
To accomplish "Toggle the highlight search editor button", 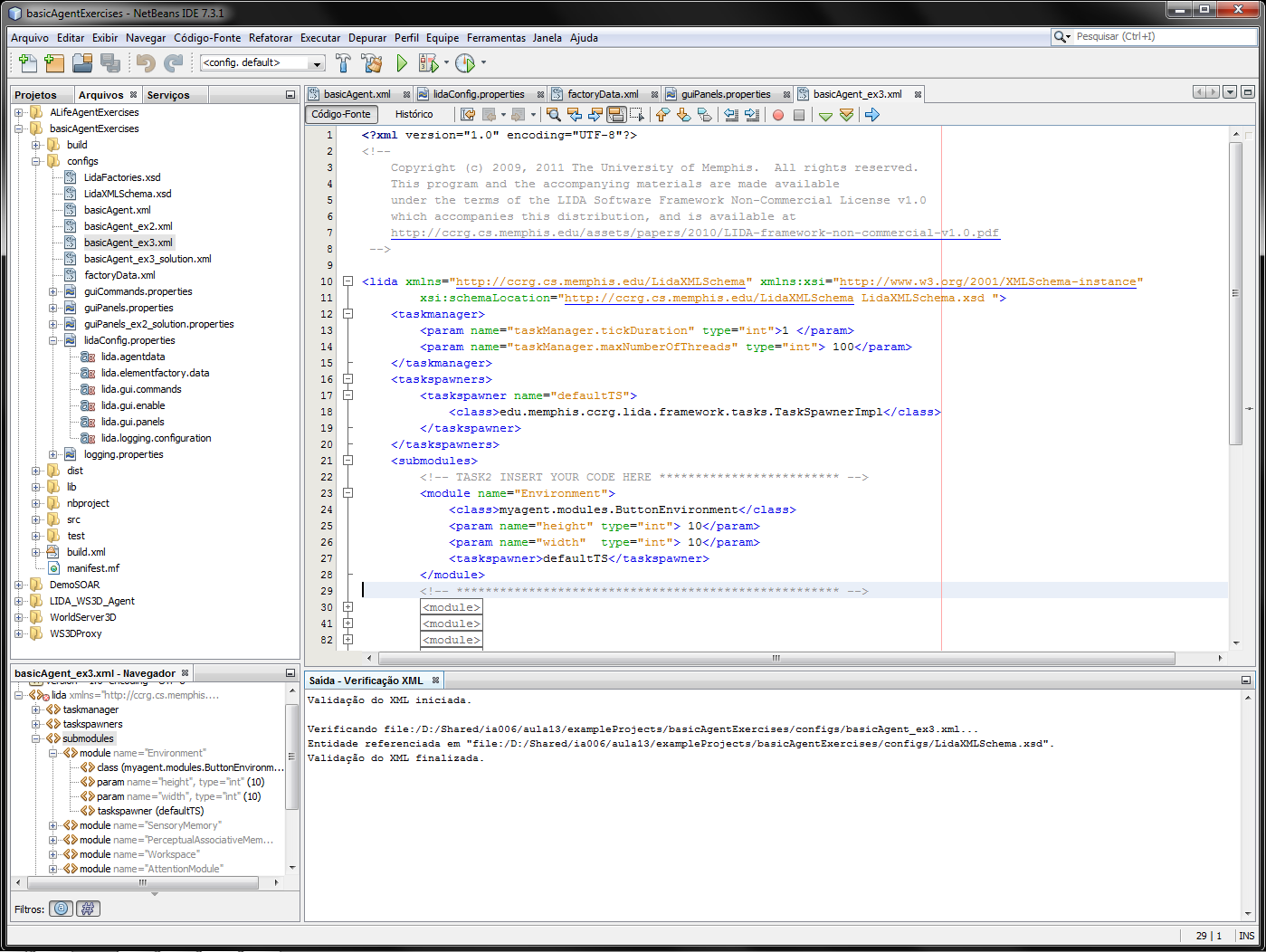I will pyautogui.click(x=616, y=115).
